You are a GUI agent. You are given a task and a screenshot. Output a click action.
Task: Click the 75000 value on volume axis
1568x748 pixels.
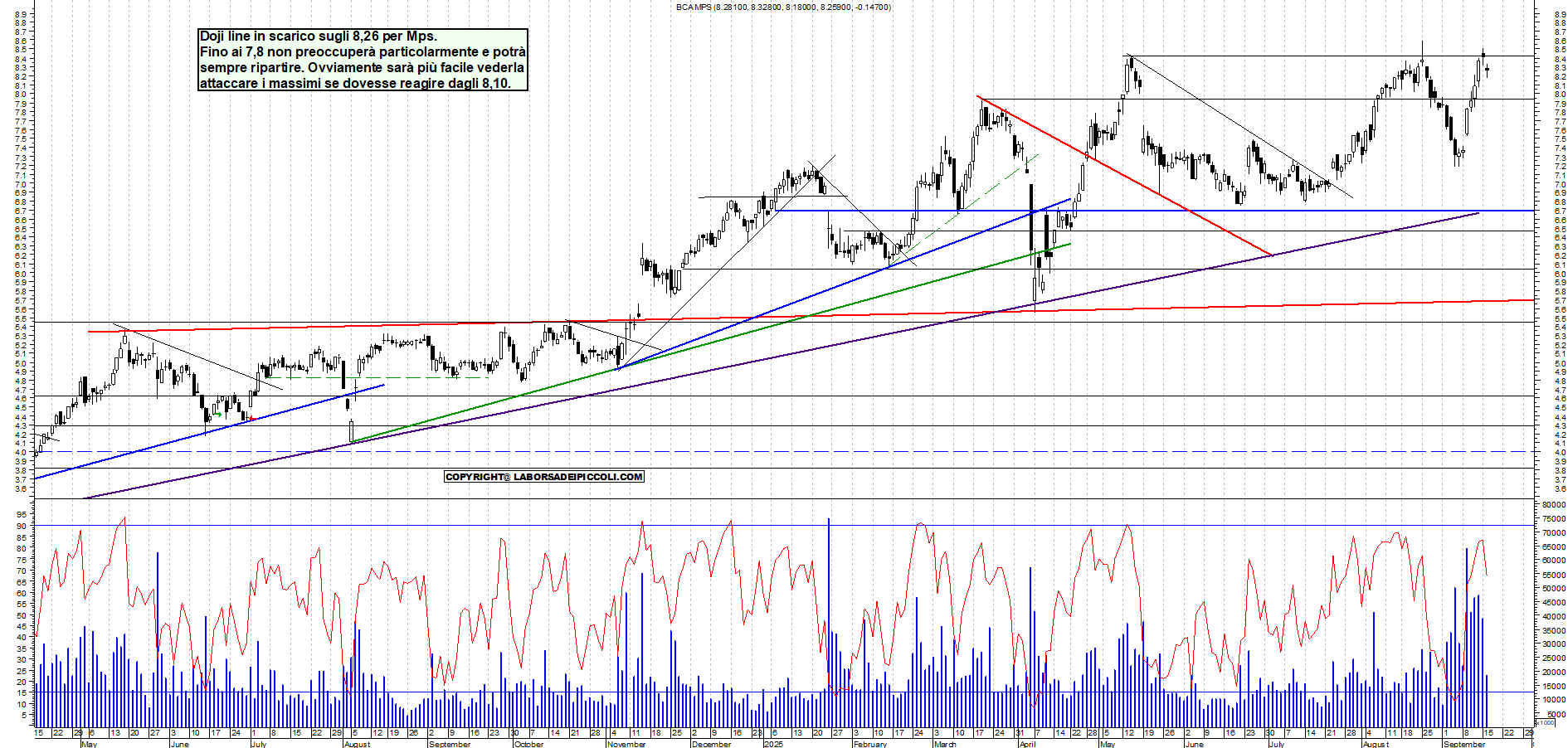coord(1554,518)
